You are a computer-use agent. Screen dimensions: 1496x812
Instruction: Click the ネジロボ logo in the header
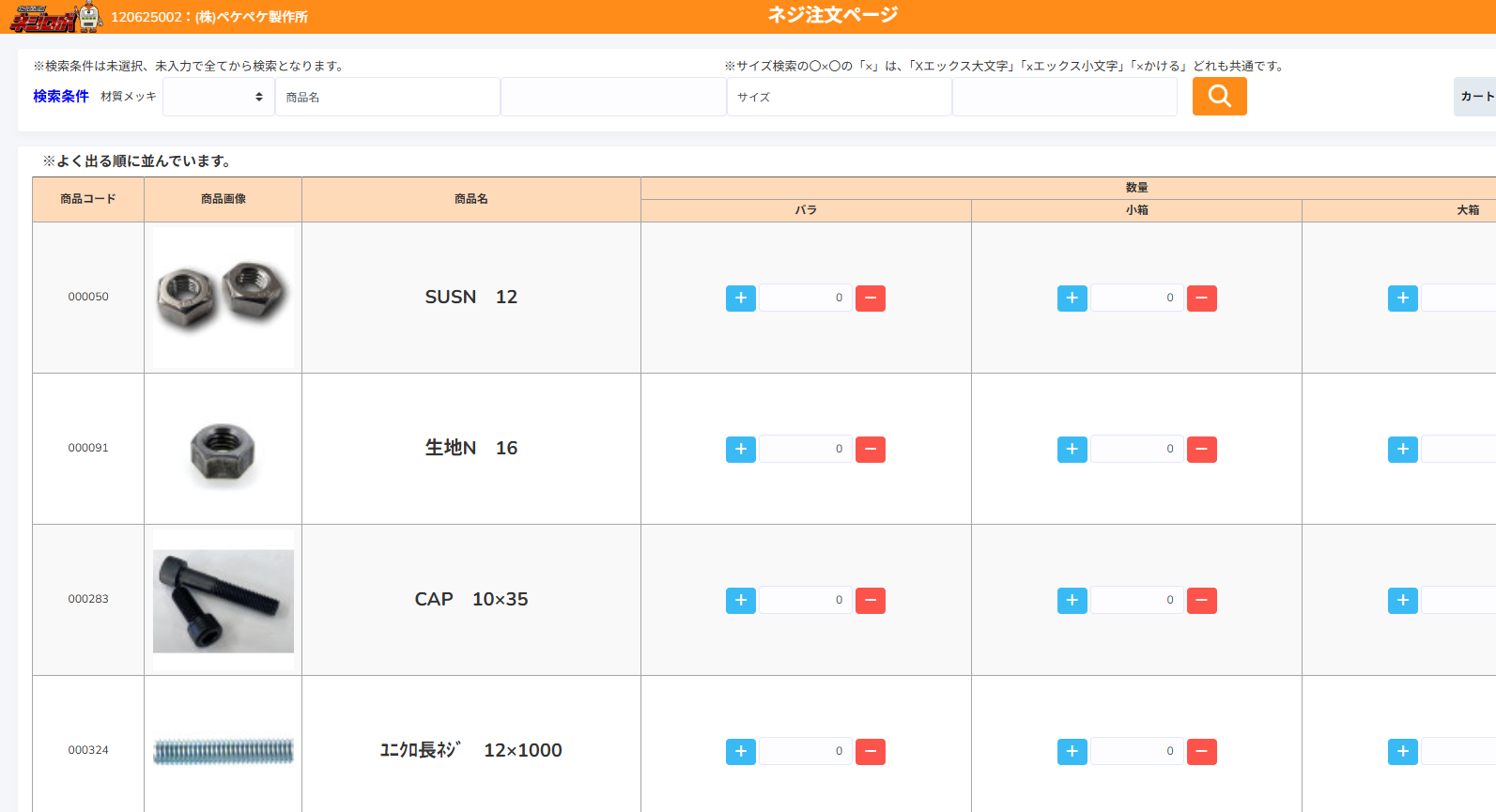coord(54,17)
